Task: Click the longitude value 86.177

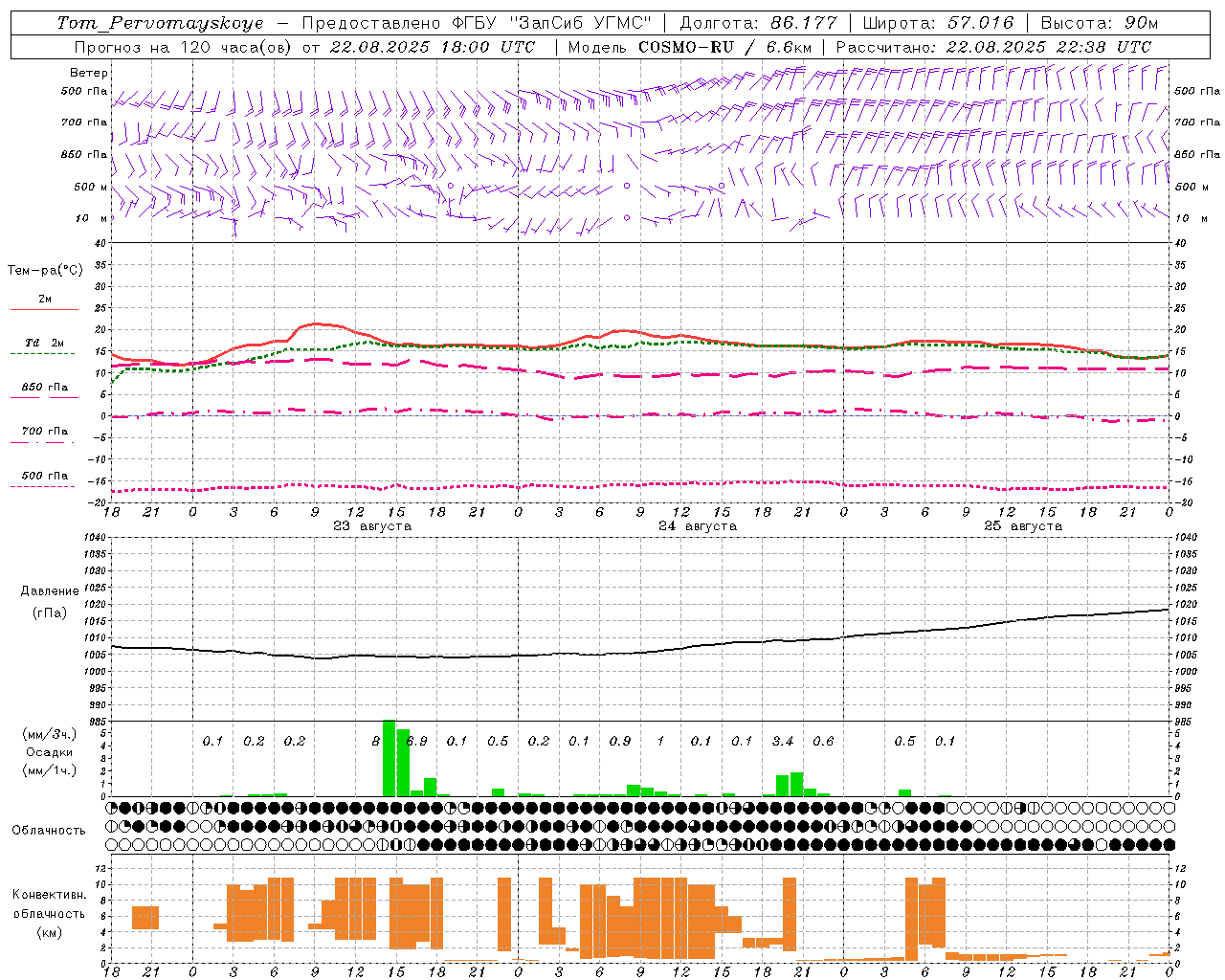Action: coord(803,23)
